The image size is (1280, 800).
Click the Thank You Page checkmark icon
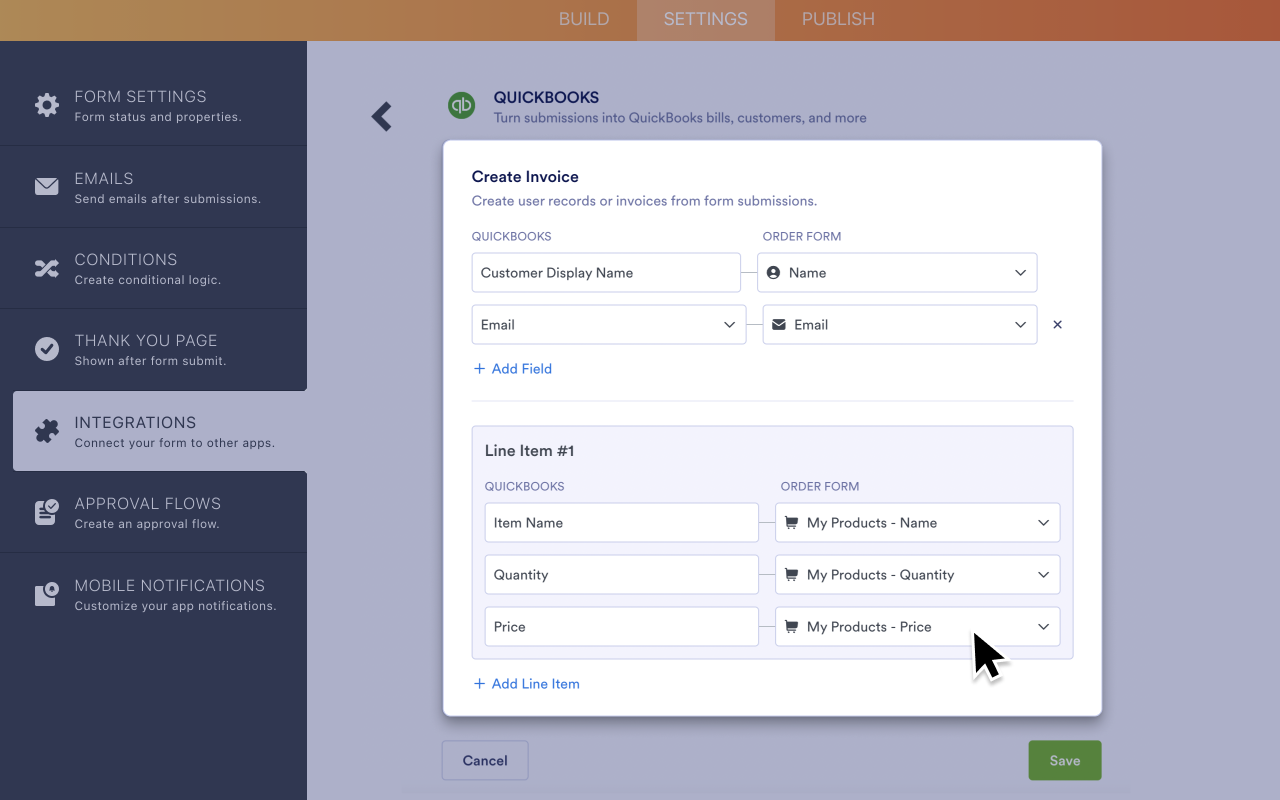(47, 349)
